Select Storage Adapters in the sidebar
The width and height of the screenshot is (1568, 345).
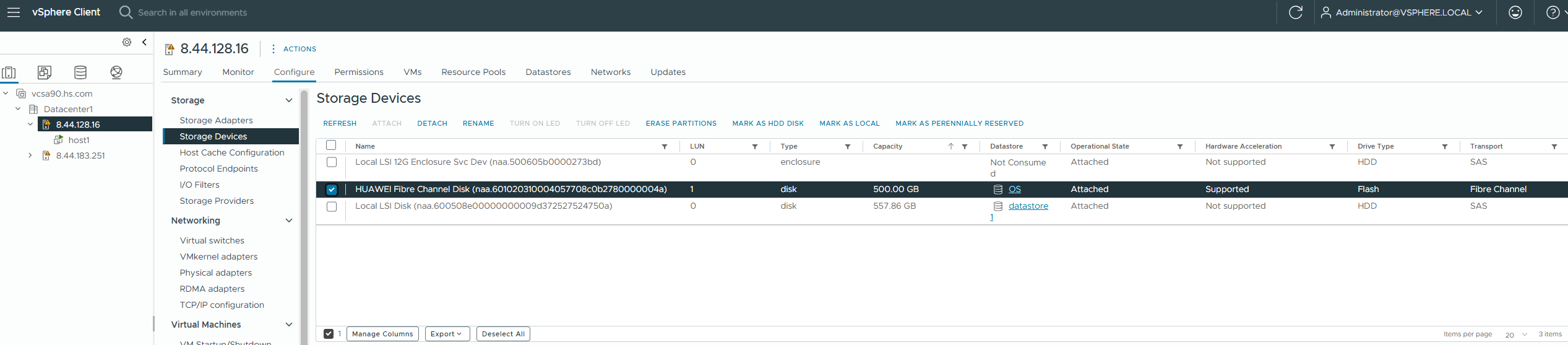216,120
